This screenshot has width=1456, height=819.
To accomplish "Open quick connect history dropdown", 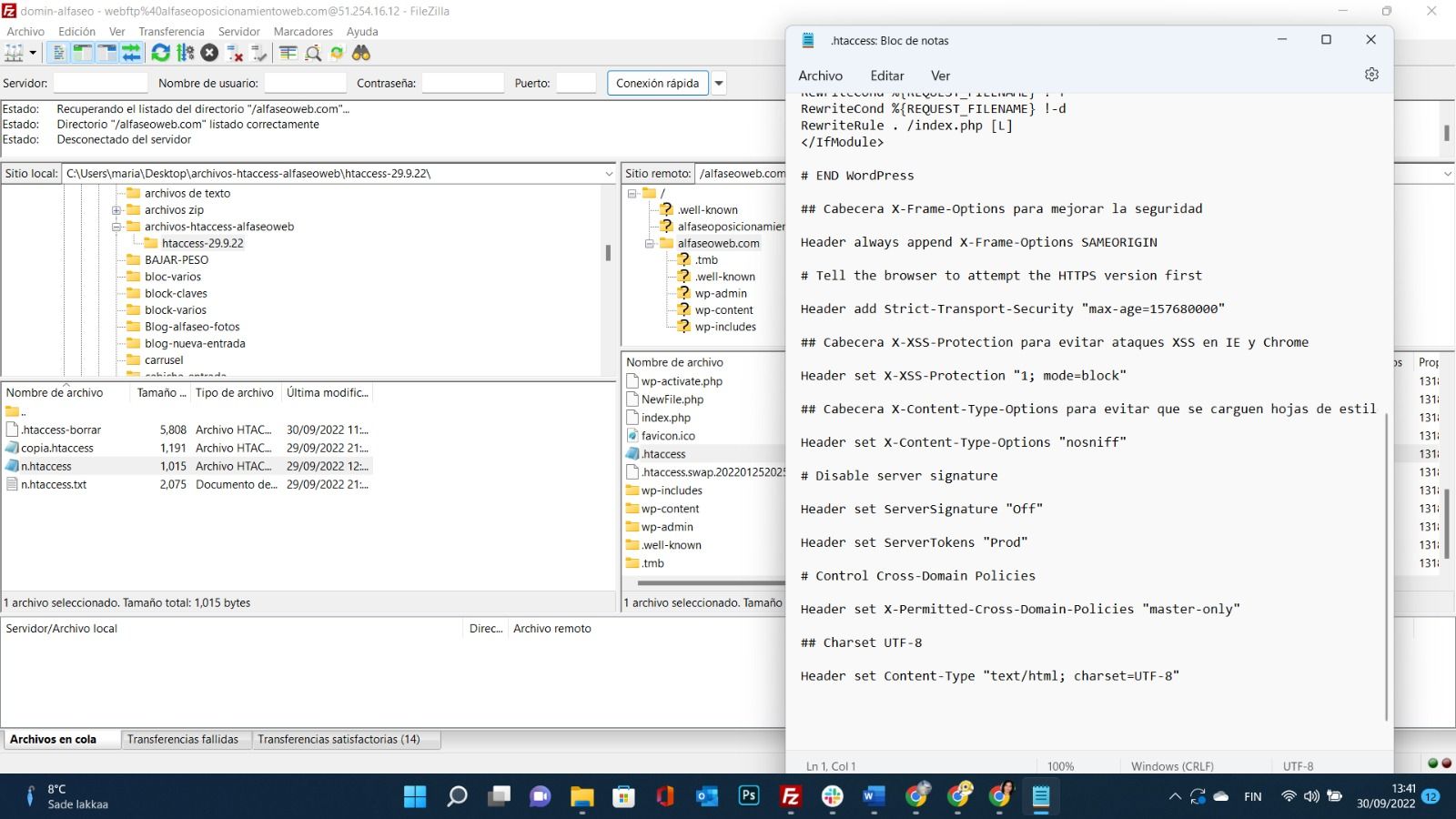I will (x=719, y=83).
